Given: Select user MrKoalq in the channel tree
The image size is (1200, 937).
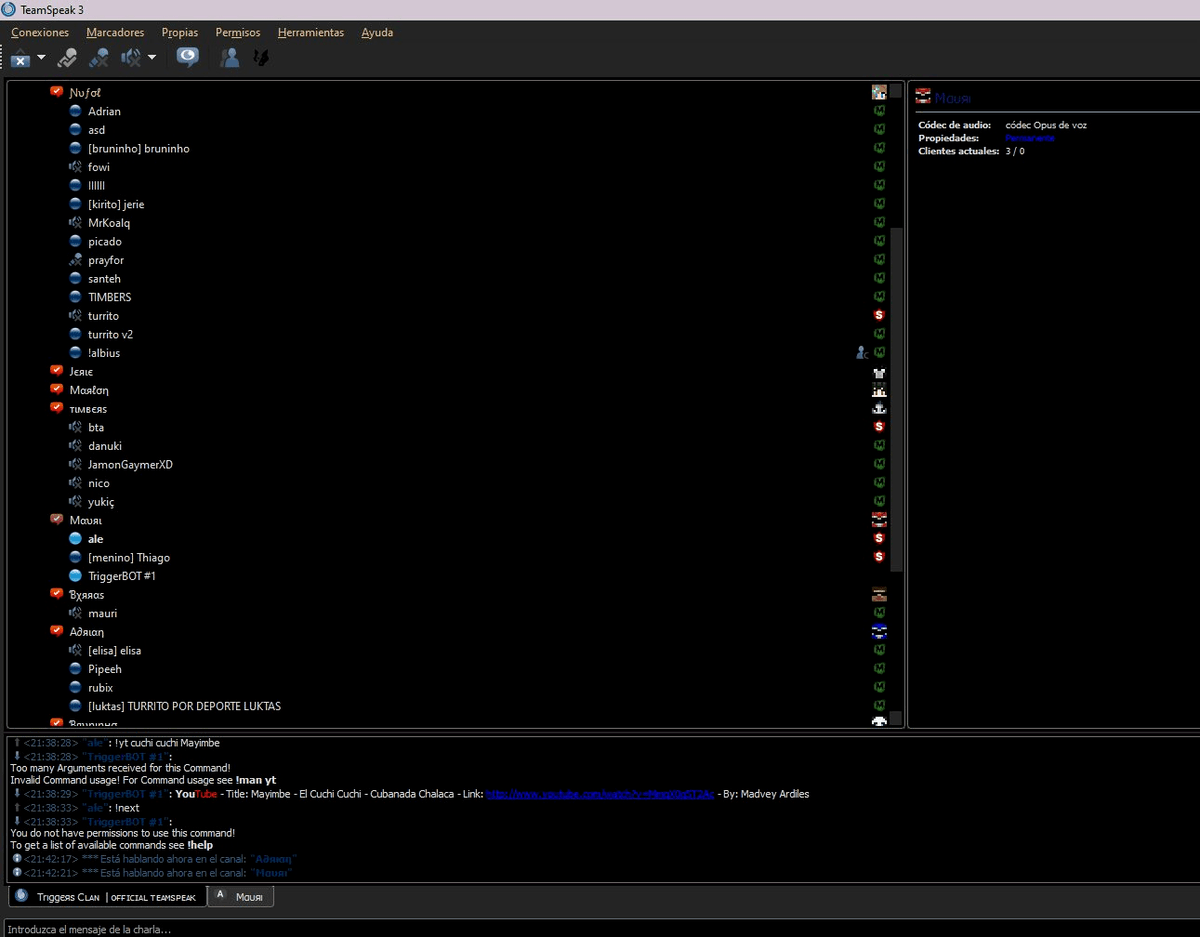Looking at the screenshot, I should click(109, 223).
